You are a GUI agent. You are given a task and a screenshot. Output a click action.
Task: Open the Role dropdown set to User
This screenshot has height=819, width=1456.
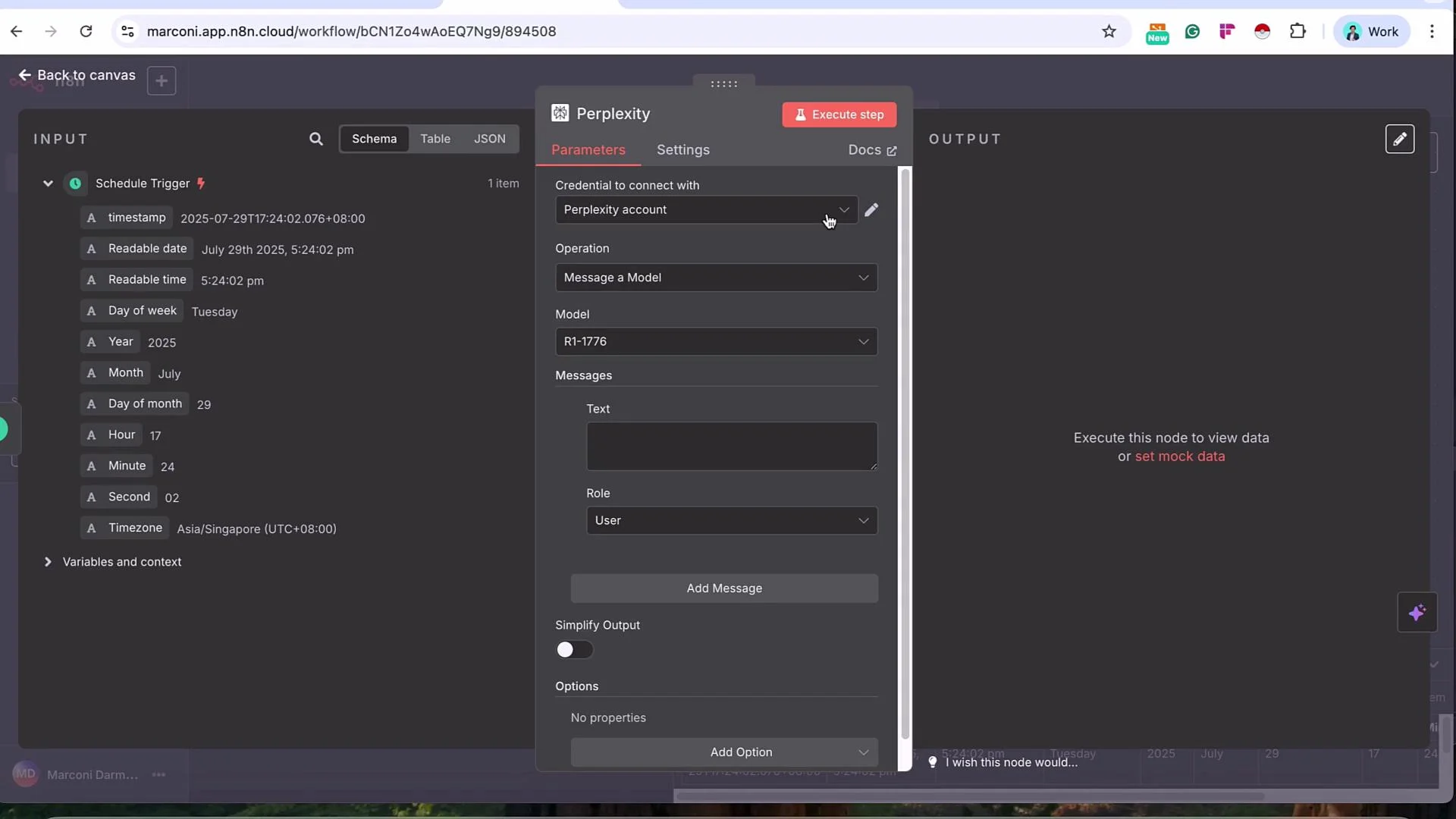[x=732, y=520]
